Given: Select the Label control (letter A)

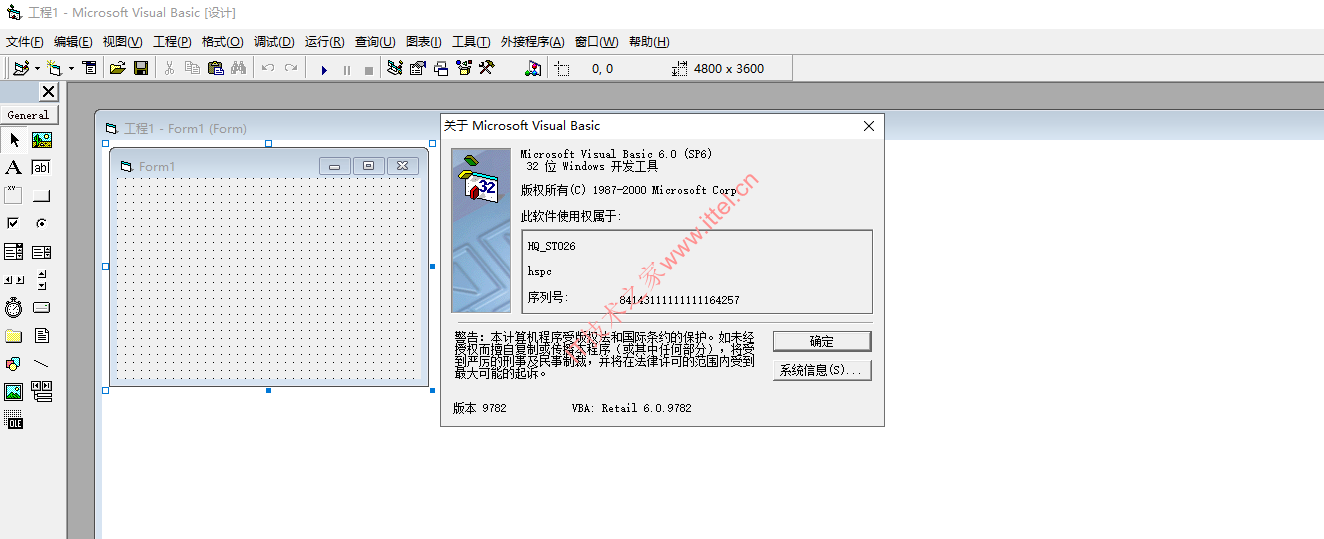Looking at the screenshot, I should (14, 168).
